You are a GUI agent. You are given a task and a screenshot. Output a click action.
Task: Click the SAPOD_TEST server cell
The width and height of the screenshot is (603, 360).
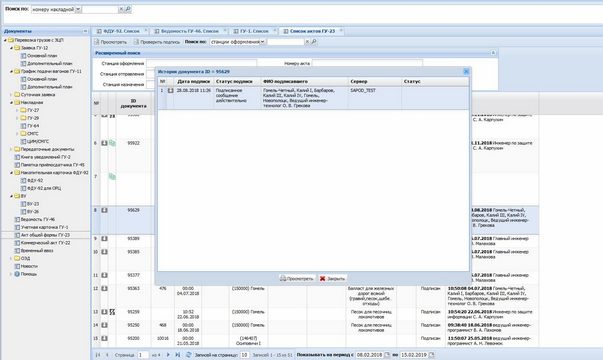pos(363,90)
